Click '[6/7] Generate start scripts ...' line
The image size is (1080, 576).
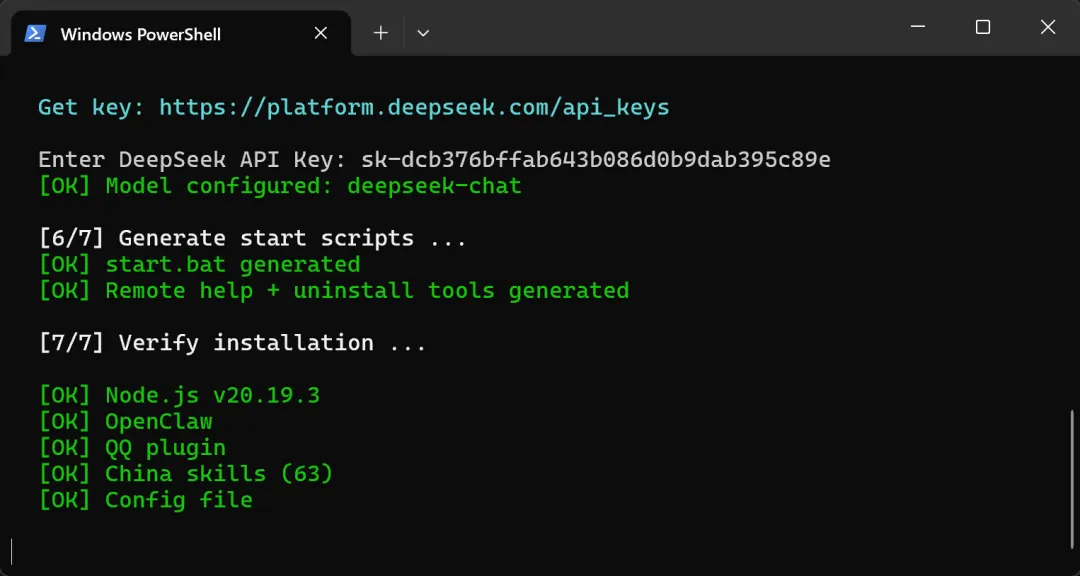point(253,238)
